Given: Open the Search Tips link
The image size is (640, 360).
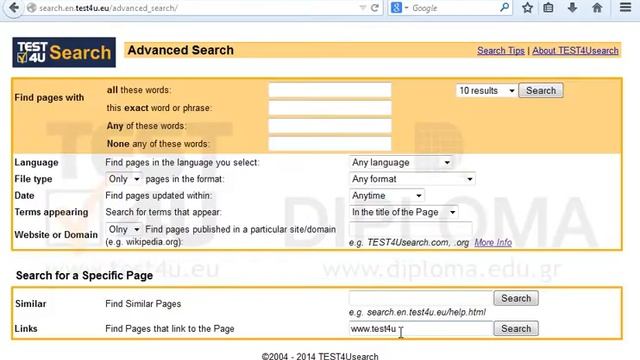Looking at the screenshot, I should [500, 51].
